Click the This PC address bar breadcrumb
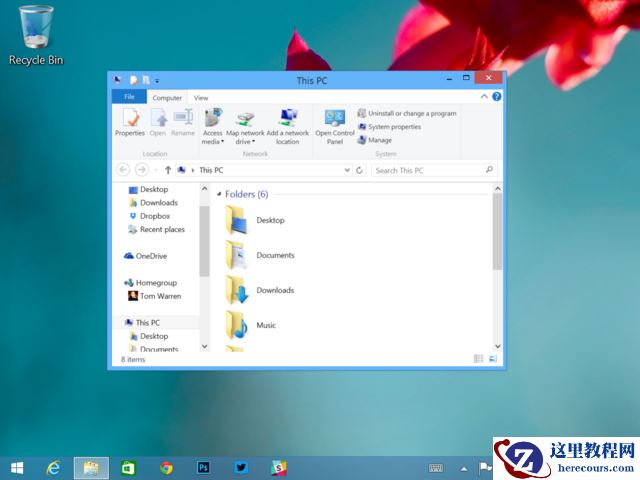Viewport: 640px width, 480px height. tap(211, 170)
